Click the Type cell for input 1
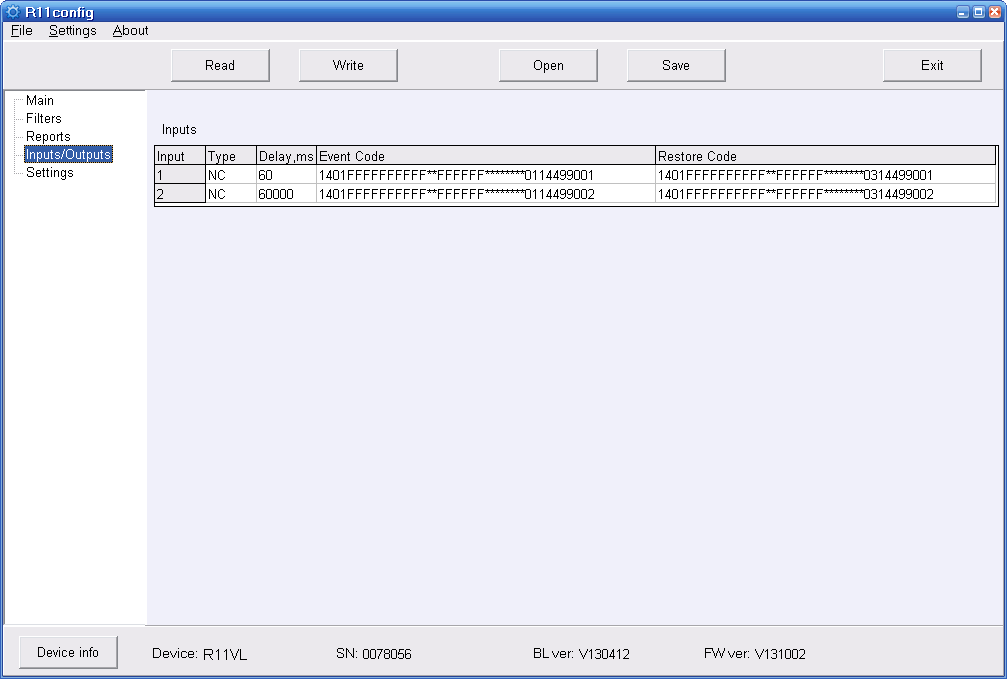Screen dimensions: 1007x679 tap(231, 175)
